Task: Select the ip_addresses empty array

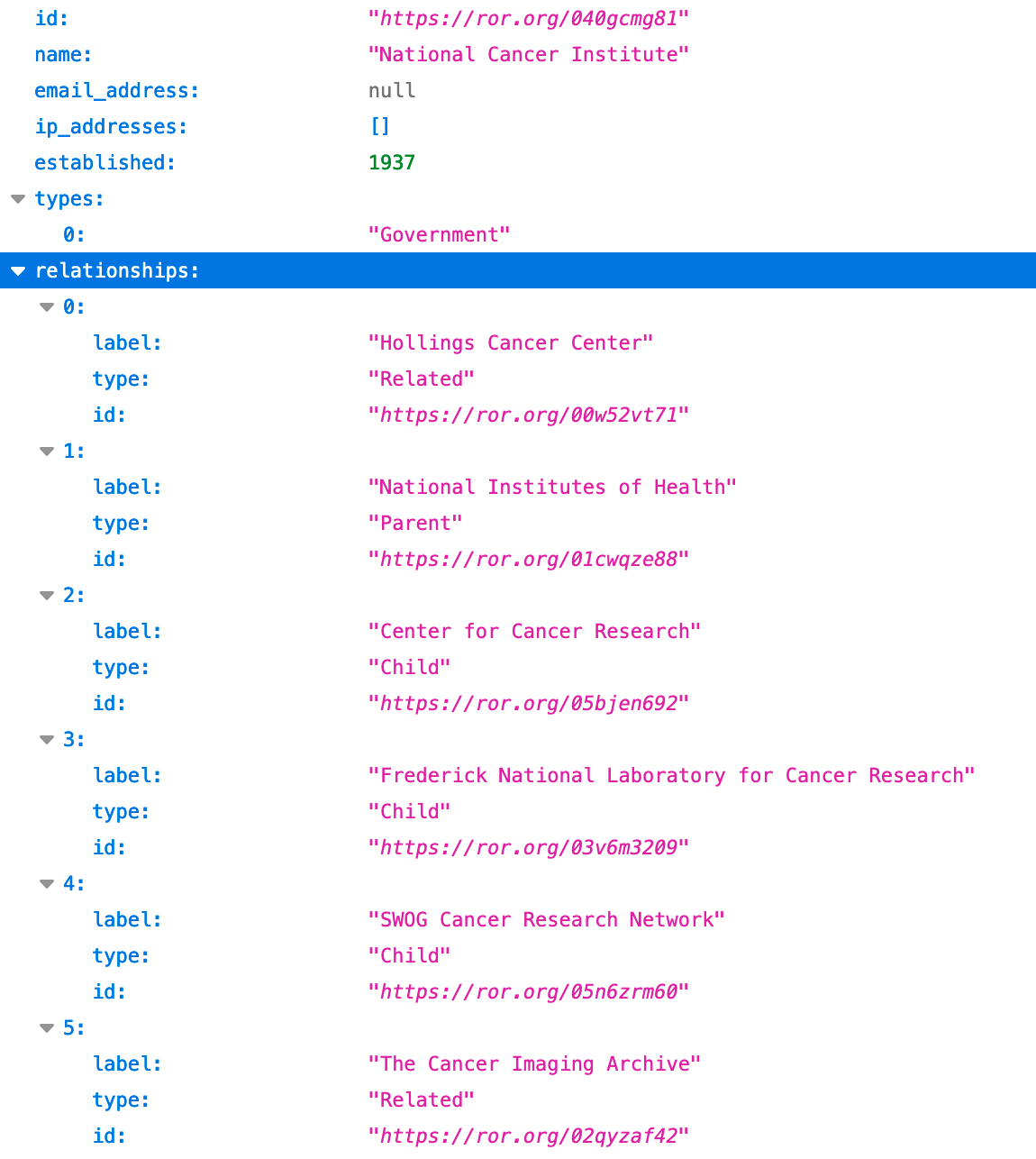Action: pyautogui.click(x=380, y=127)
